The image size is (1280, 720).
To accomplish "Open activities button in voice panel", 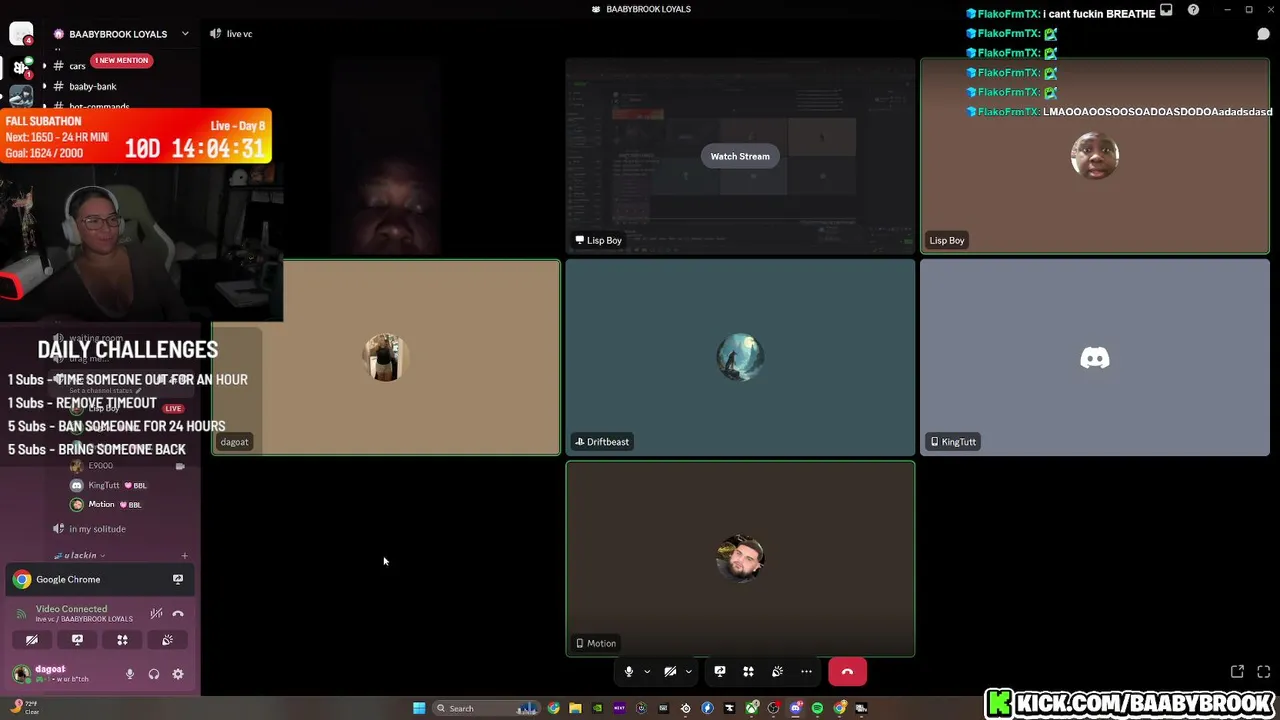I will pos(122,640).
